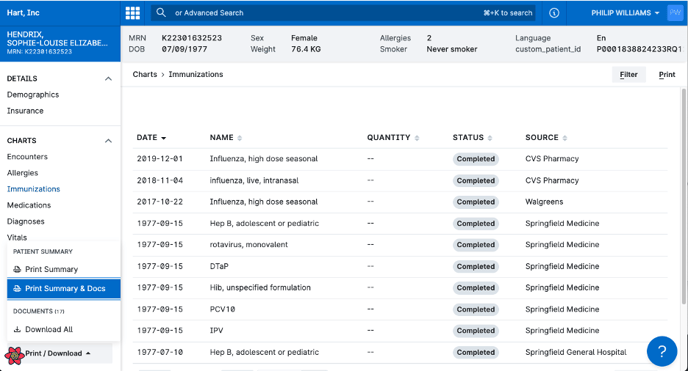Image resolution: width=688 pixels, height=371 pixels.
Task: Click Walgreens source cell
Action: [544, 202]
